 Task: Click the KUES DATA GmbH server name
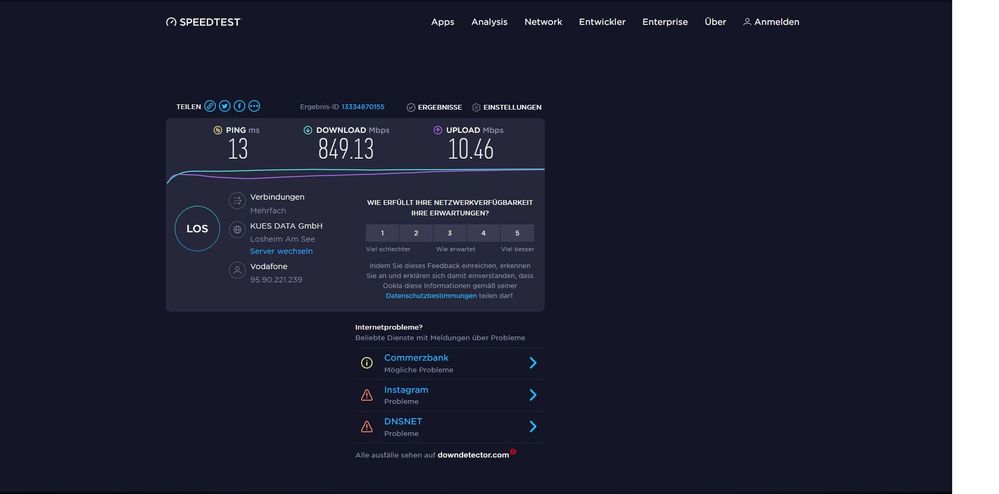pos(286,226)
